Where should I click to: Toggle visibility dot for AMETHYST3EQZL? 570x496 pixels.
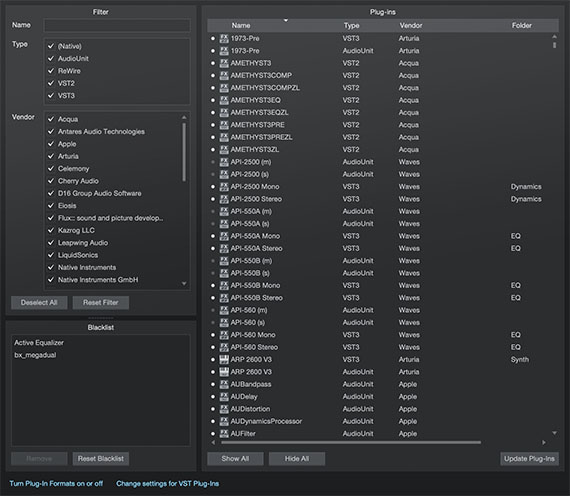point(213,112)
